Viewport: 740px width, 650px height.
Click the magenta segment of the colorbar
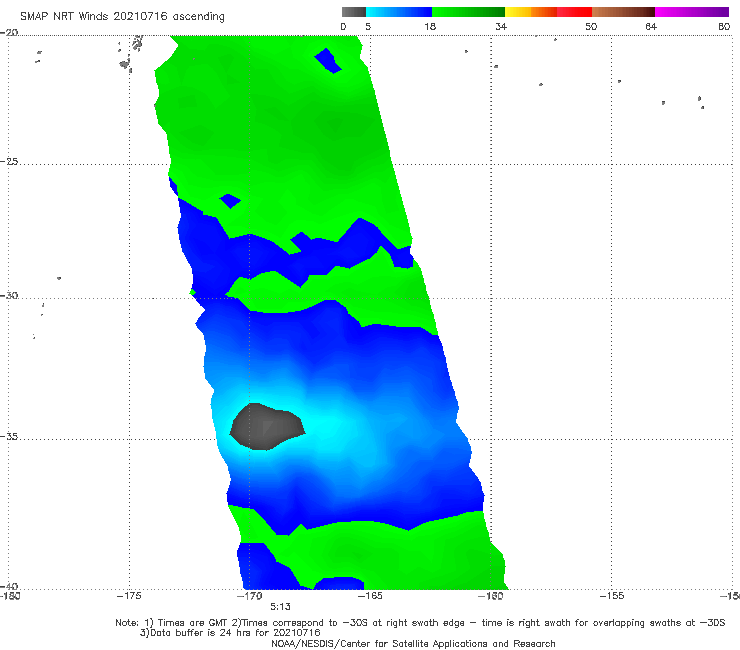[692, 12]
